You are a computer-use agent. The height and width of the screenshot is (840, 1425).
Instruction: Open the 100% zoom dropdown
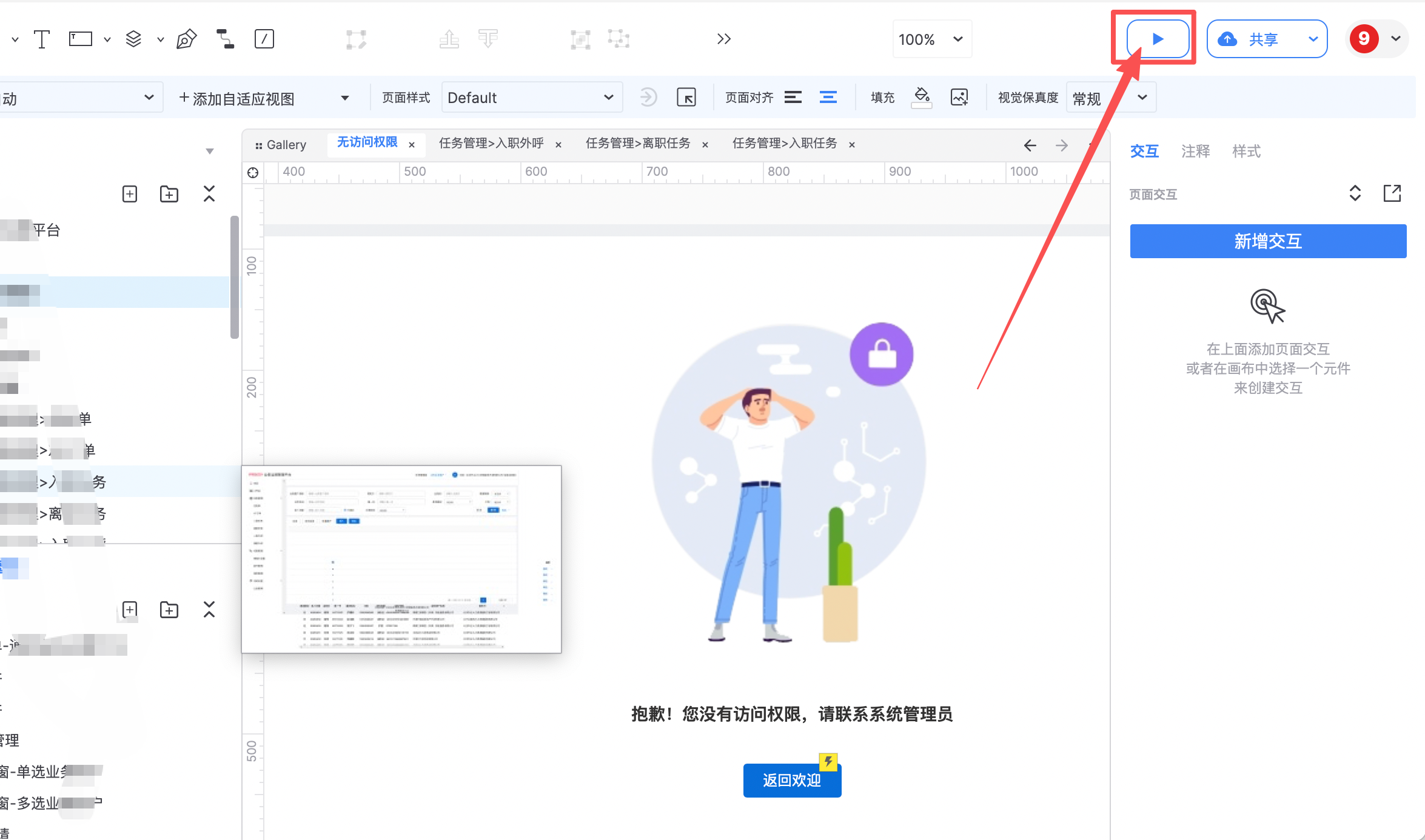pos(931,39)
